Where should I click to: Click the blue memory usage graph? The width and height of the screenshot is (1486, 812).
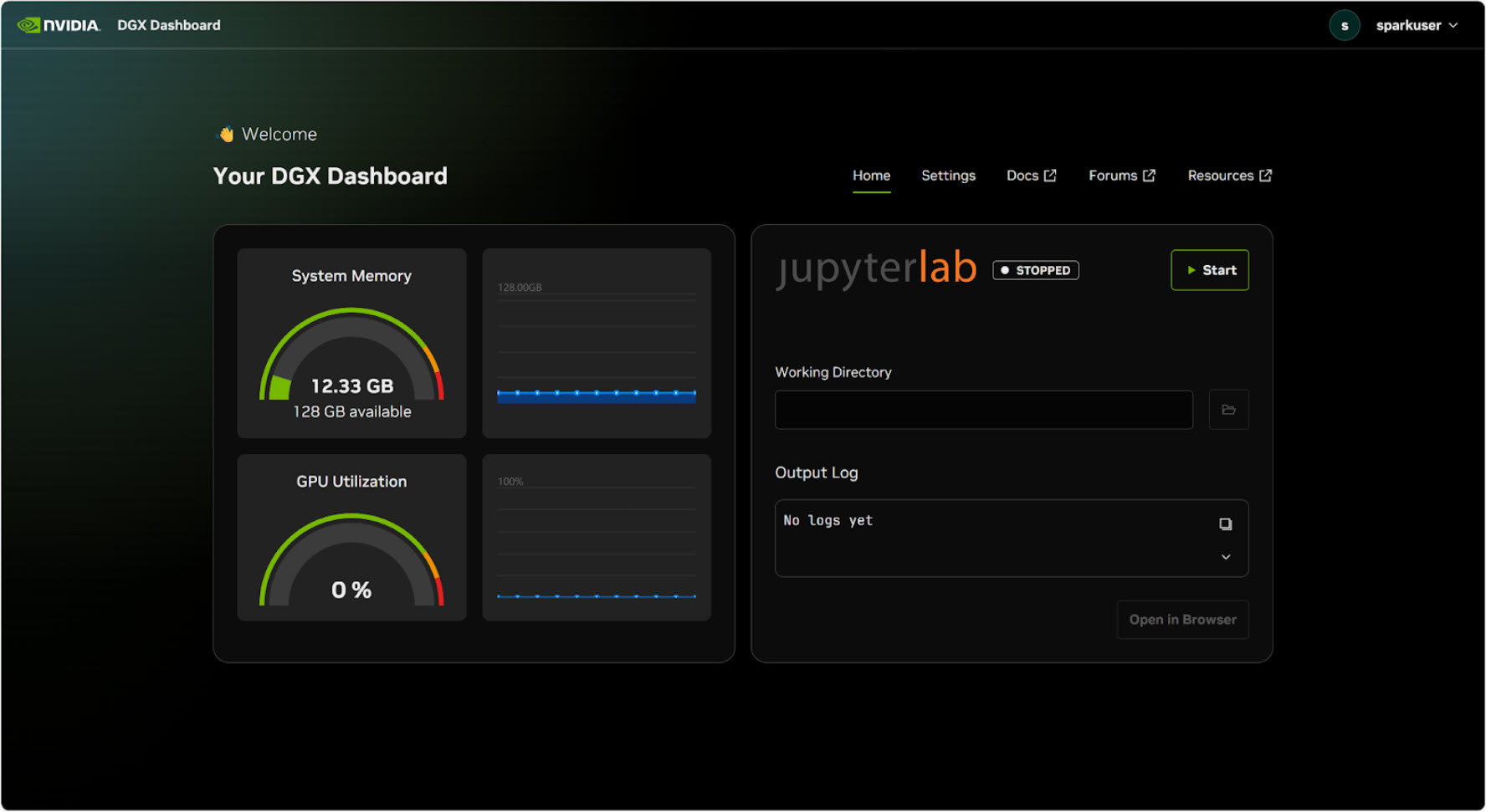596,396
